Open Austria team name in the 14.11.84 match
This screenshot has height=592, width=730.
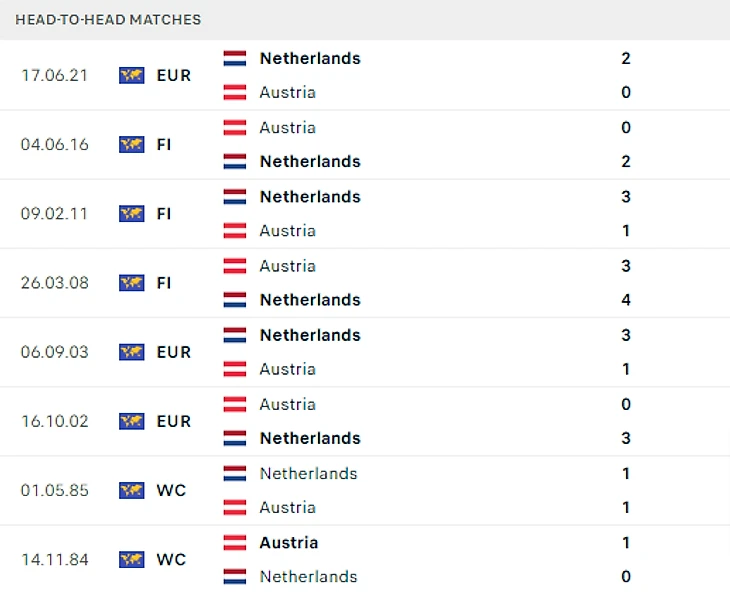288,542
